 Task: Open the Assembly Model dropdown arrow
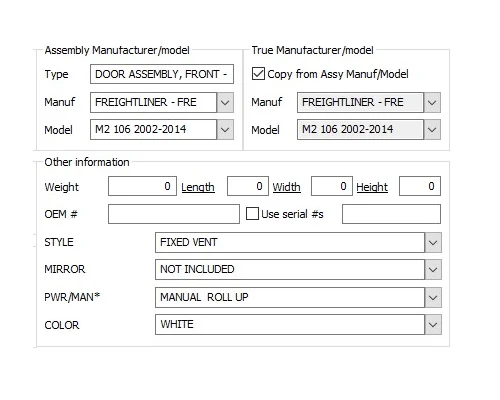click(x=225, y=129)
